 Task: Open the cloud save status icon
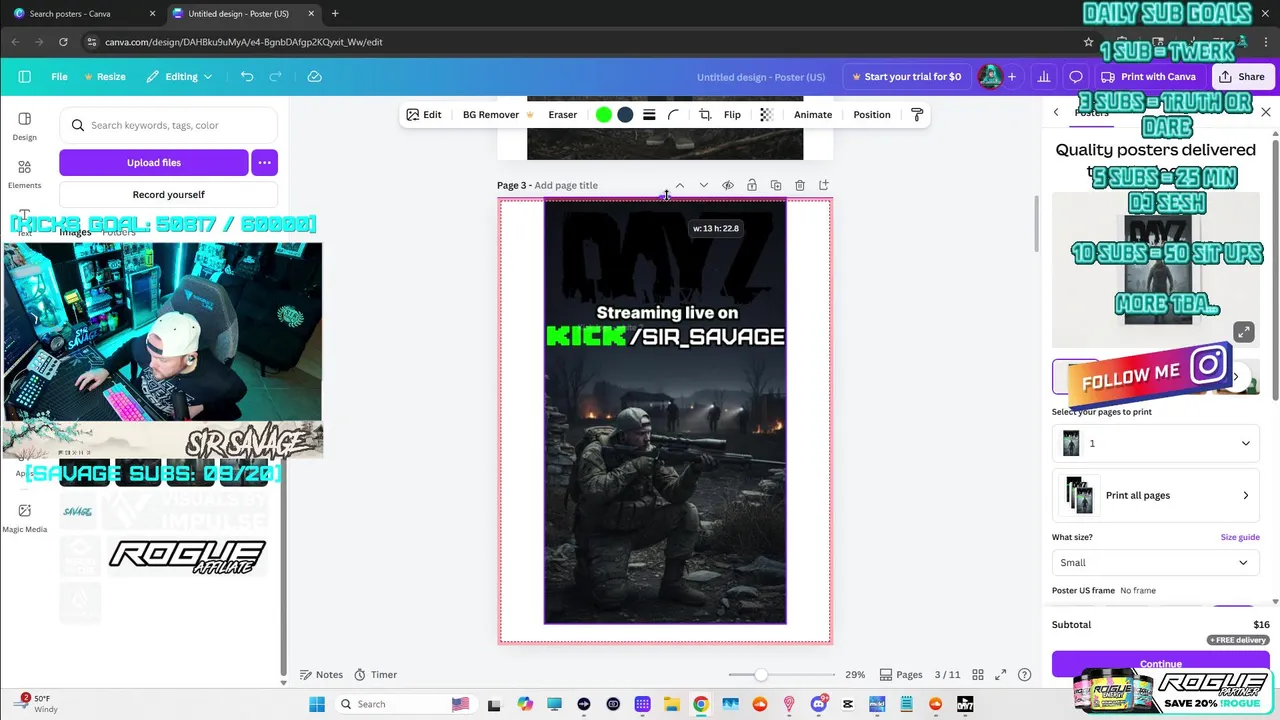pos(314,76)
